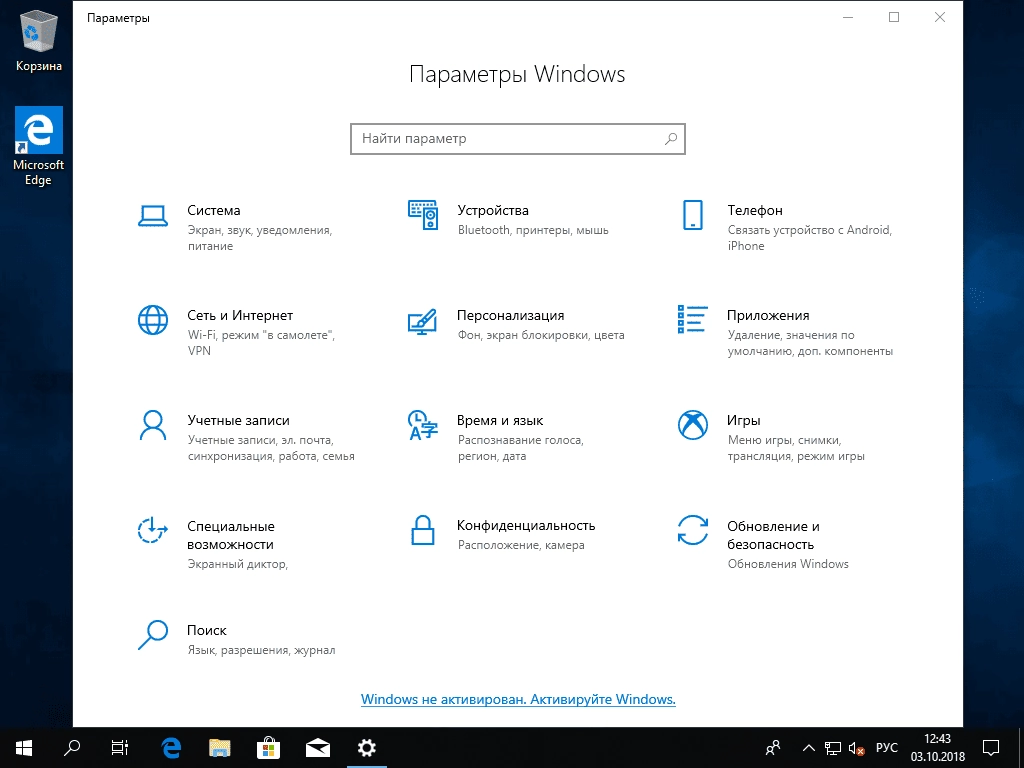This screenshot has width=1024, height=768.
Task: Open the Учетные записи title
Action: pyautogui.click(x=238, y=421)
